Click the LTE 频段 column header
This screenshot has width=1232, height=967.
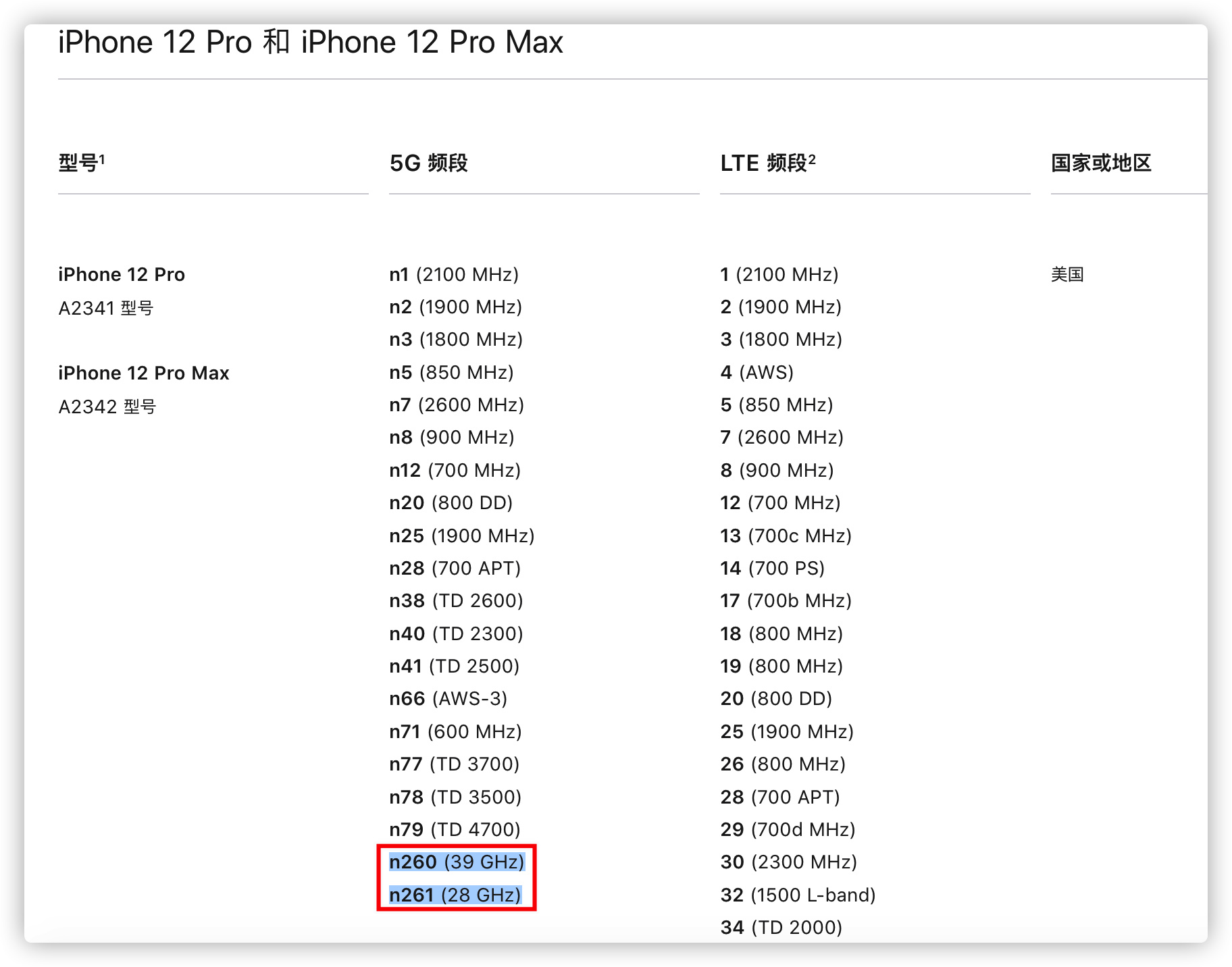point(768,163)
